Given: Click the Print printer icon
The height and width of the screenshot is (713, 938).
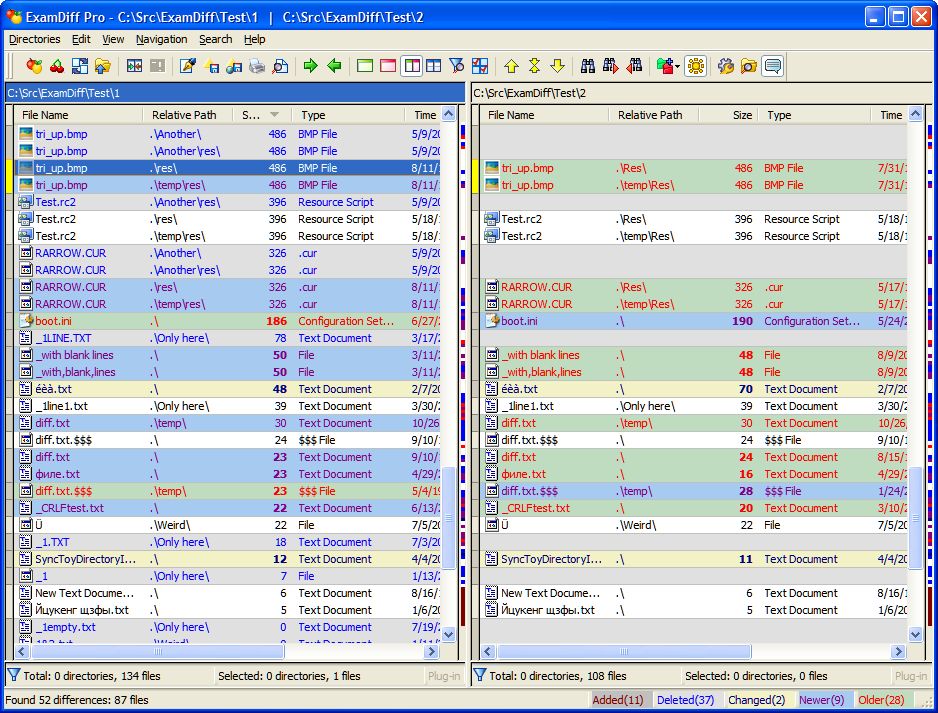Looking at the screenshot, I should pos(257,66).
